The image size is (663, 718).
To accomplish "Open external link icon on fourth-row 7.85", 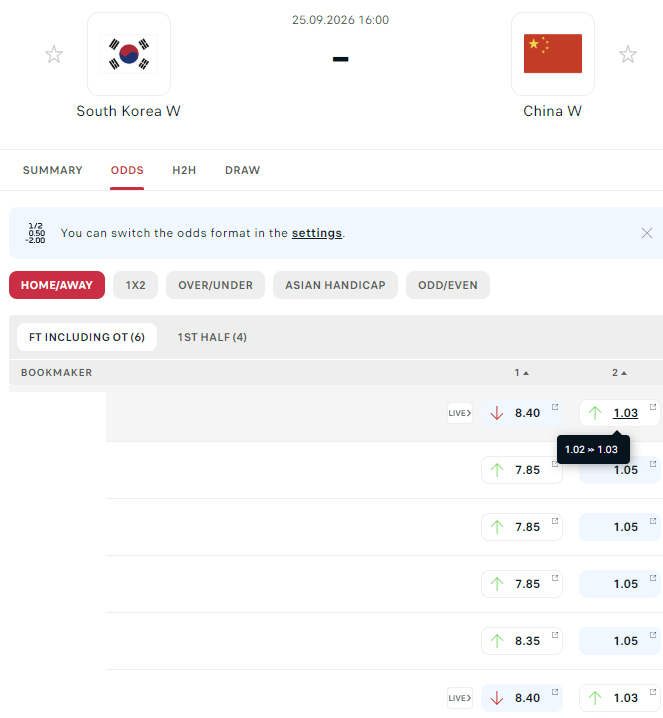I will tap(555, 577).
